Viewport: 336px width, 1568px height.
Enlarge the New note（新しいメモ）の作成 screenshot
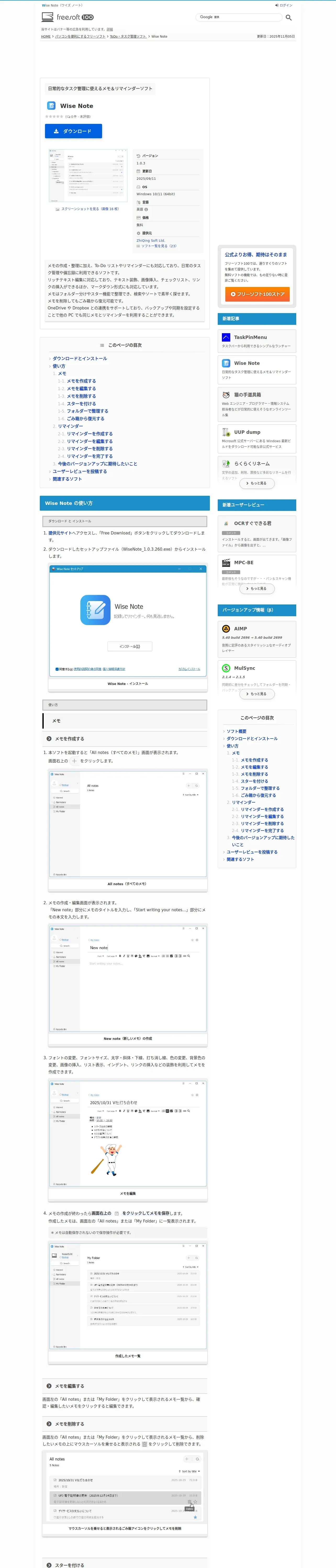point(128,978)
